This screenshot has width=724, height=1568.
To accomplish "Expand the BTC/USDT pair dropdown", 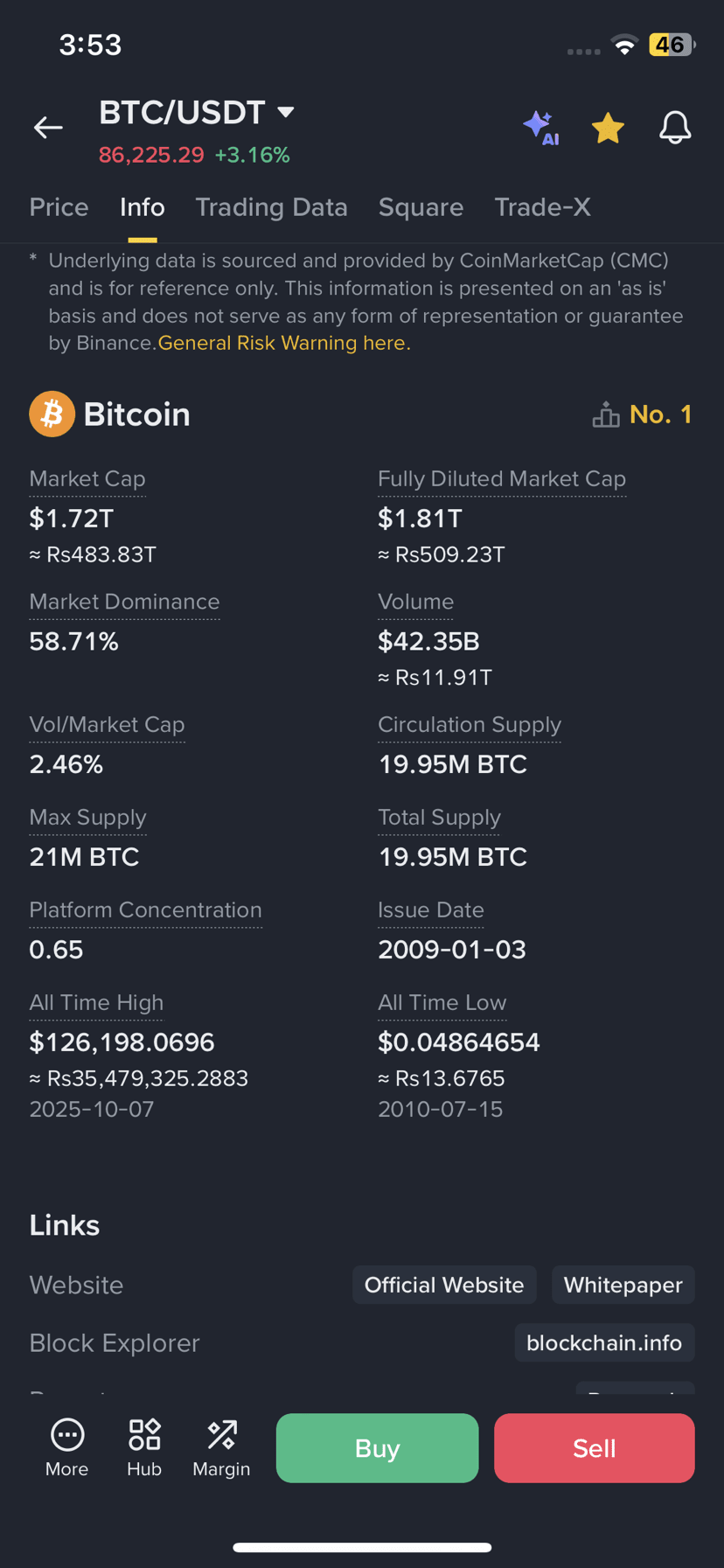I will pyautogui.click(x=285, y=112).
